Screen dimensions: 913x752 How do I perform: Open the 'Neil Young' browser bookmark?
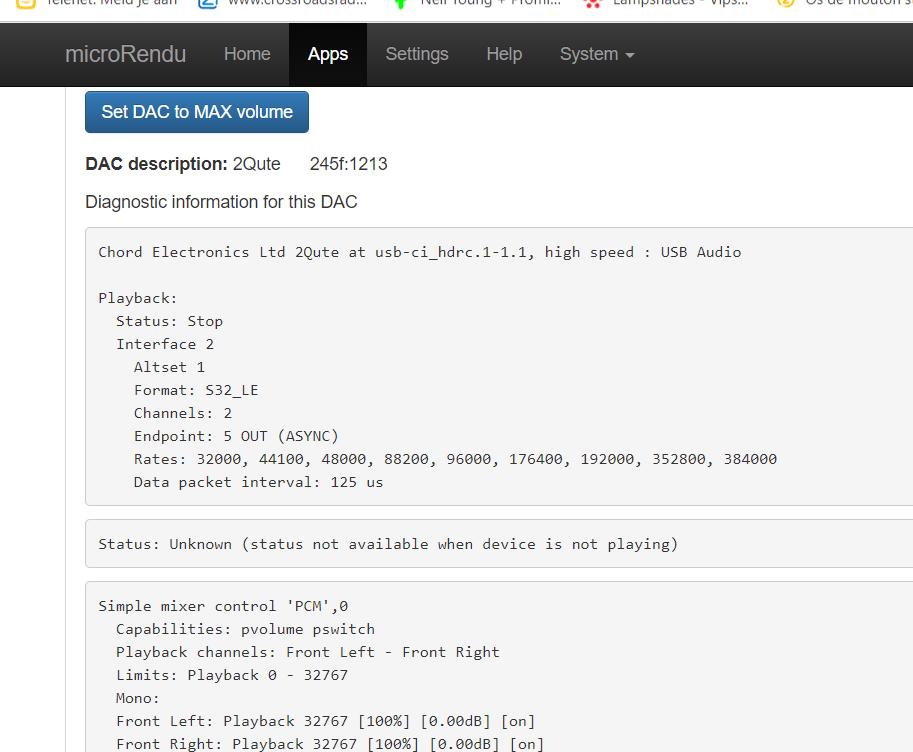click(x=477, y=3)
